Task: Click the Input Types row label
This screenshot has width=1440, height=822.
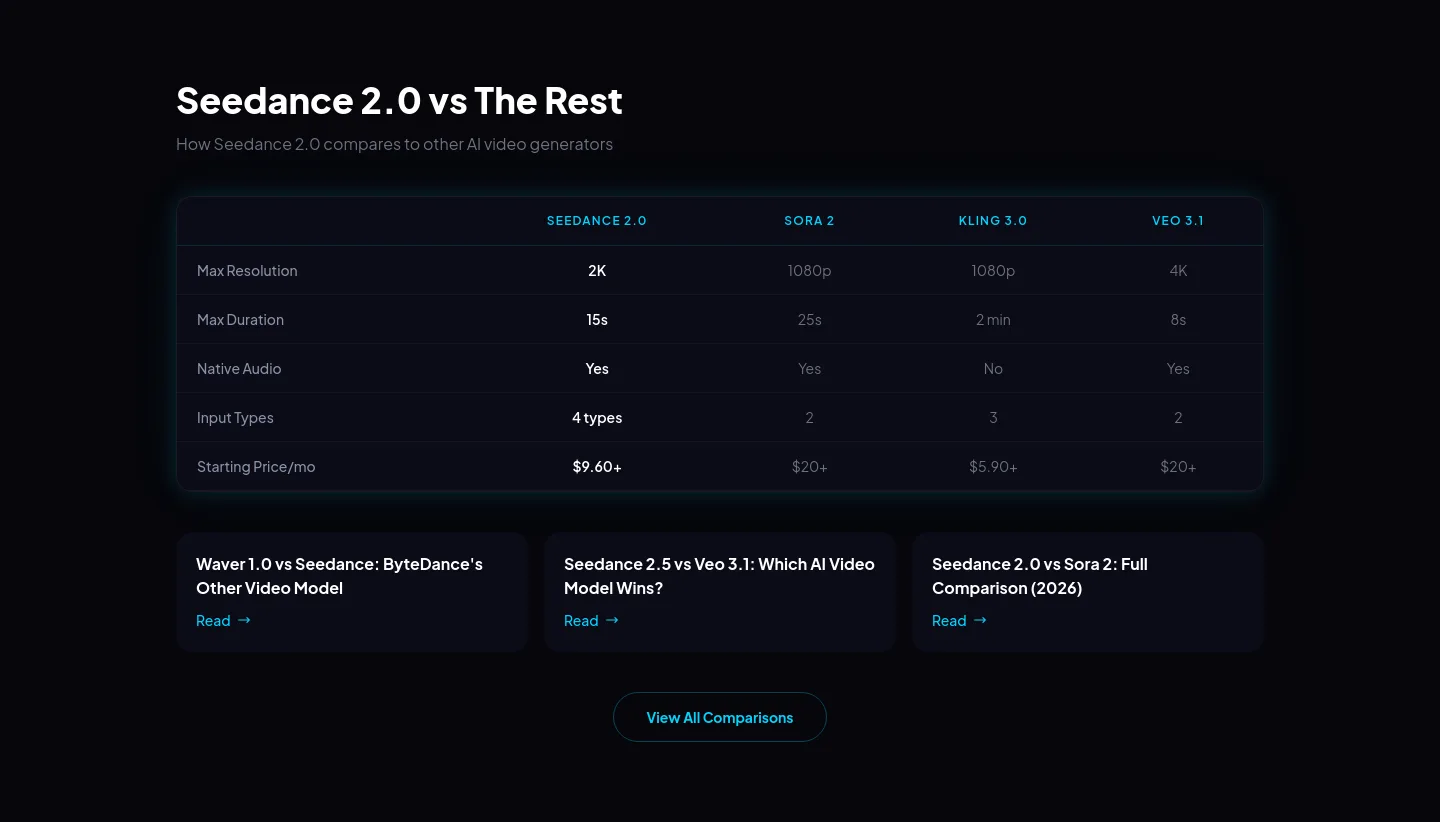Action: (x=235, y=418)
